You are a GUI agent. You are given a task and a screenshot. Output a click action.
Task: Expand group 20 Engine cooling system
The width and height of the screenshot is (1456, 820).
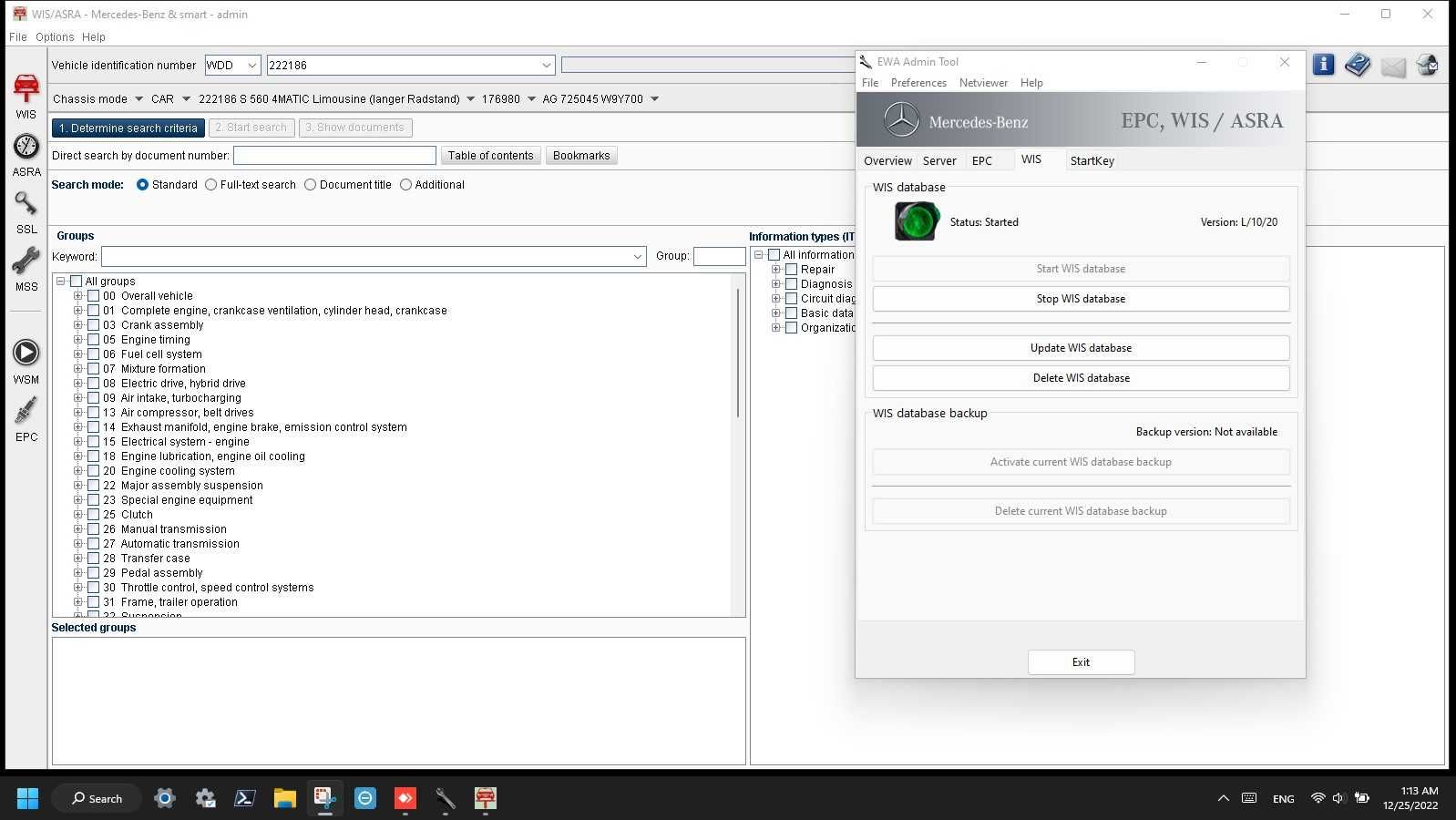click(77, 471)
